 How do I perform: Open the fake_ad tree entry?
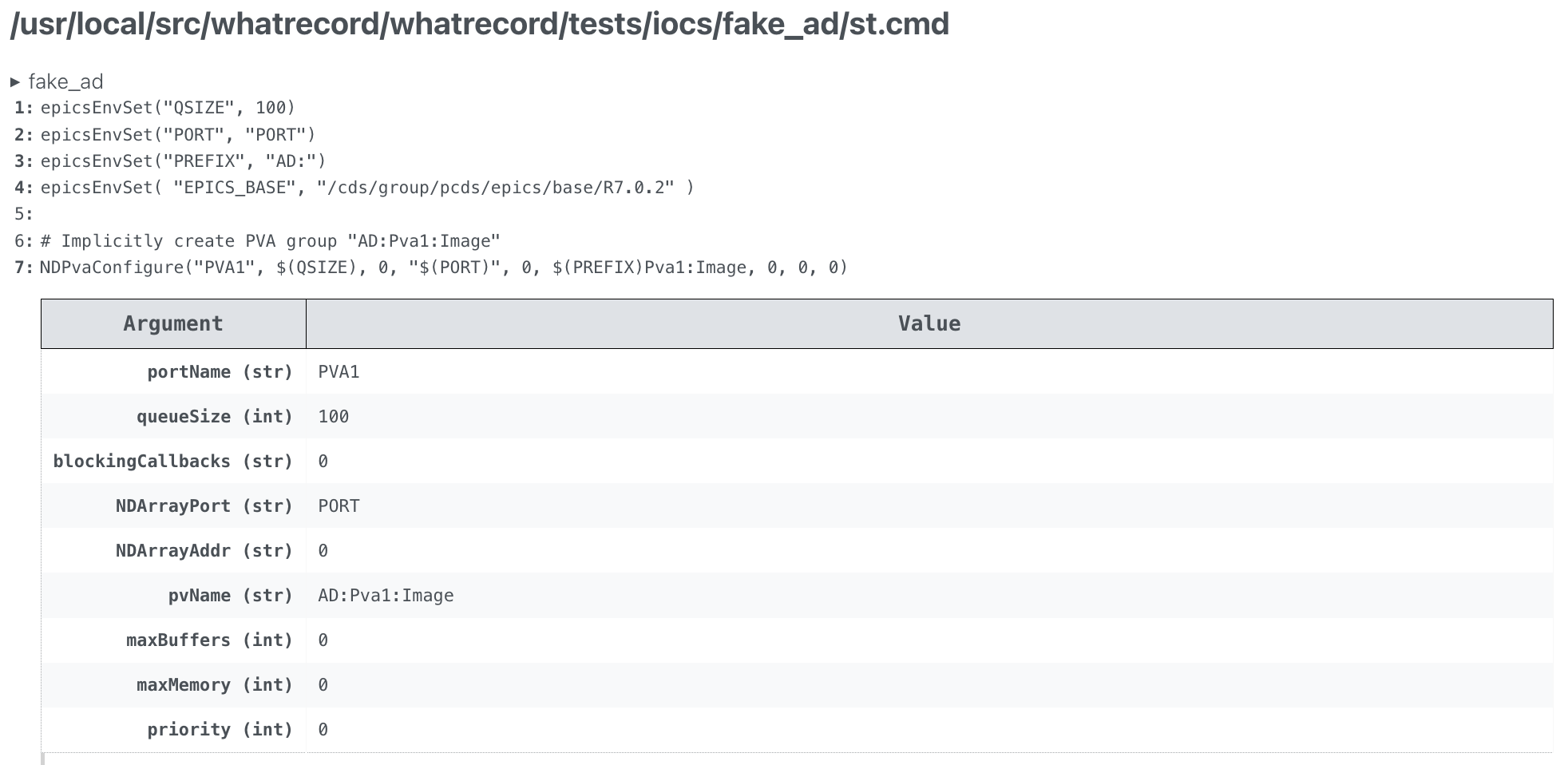64,81
